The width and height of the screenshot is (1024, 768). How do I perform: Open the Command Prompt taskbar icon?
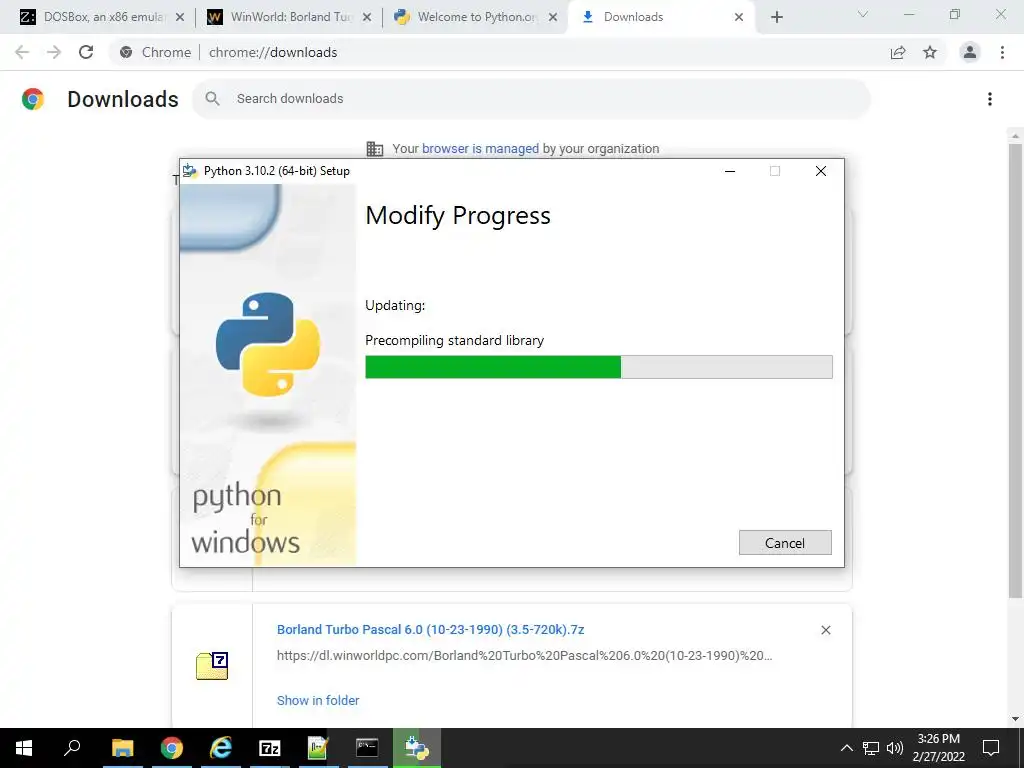click(367, 748)
